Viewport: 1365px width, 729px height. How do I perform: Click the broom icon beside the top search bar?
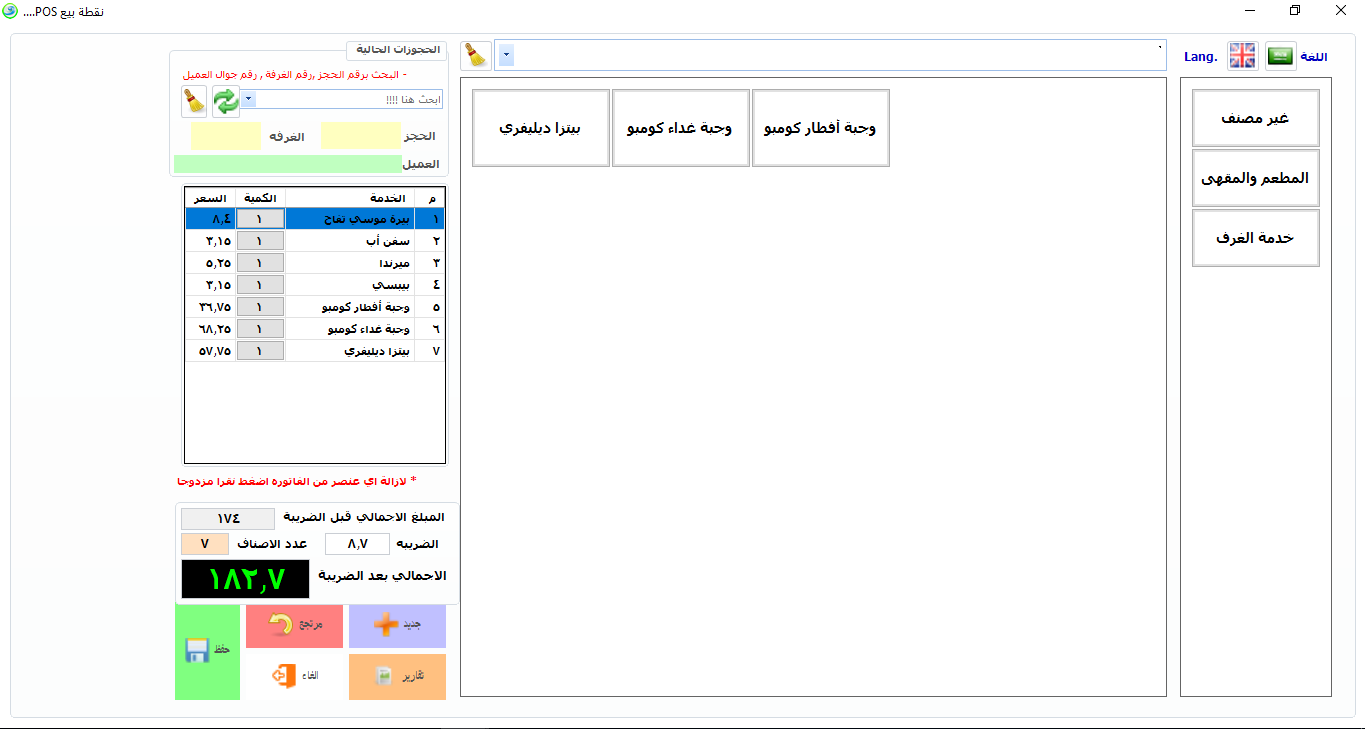tap(476, 56)
